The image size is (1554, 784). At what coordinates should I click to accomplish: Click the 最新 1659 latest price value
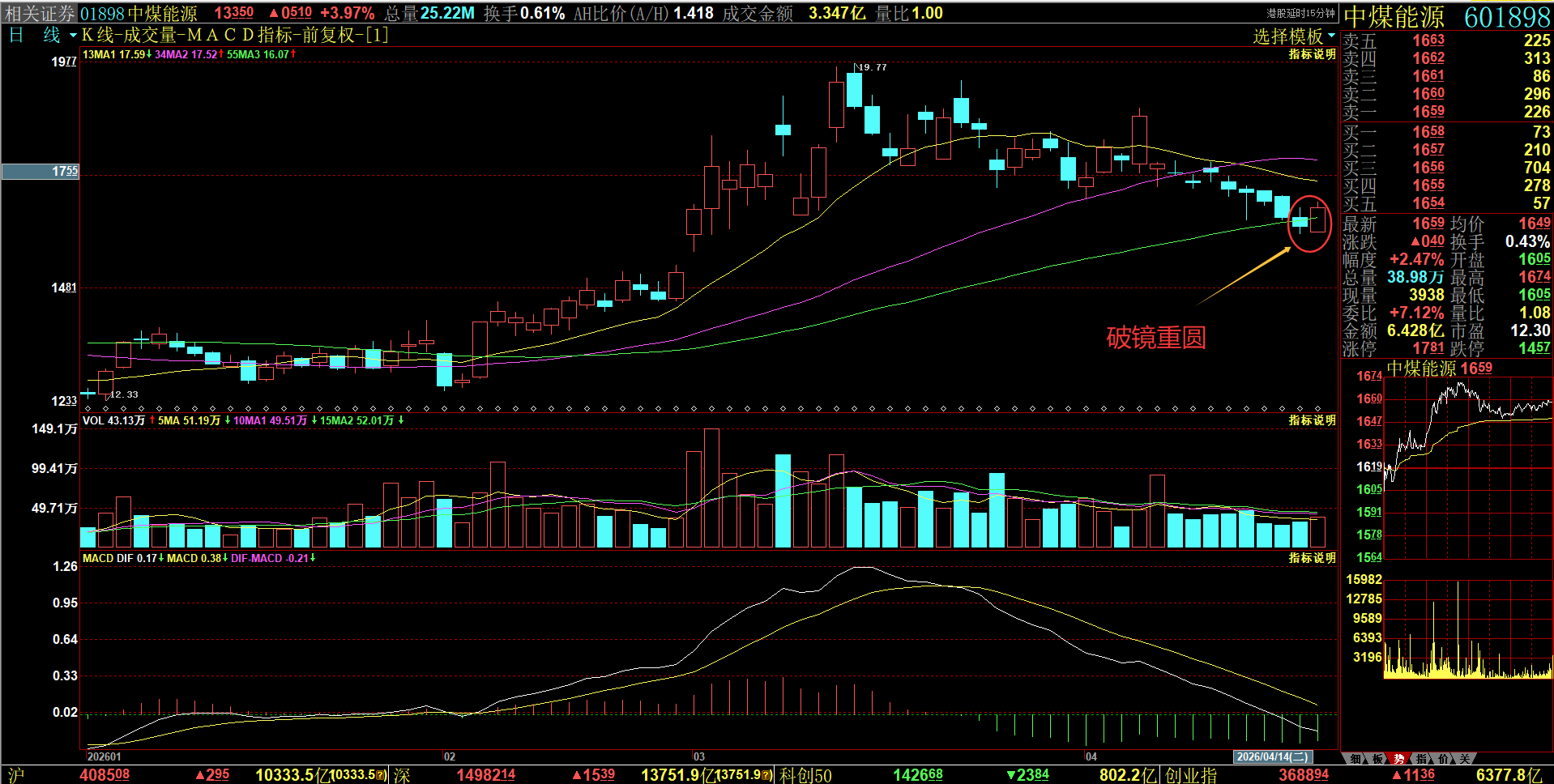point(1428,224)
